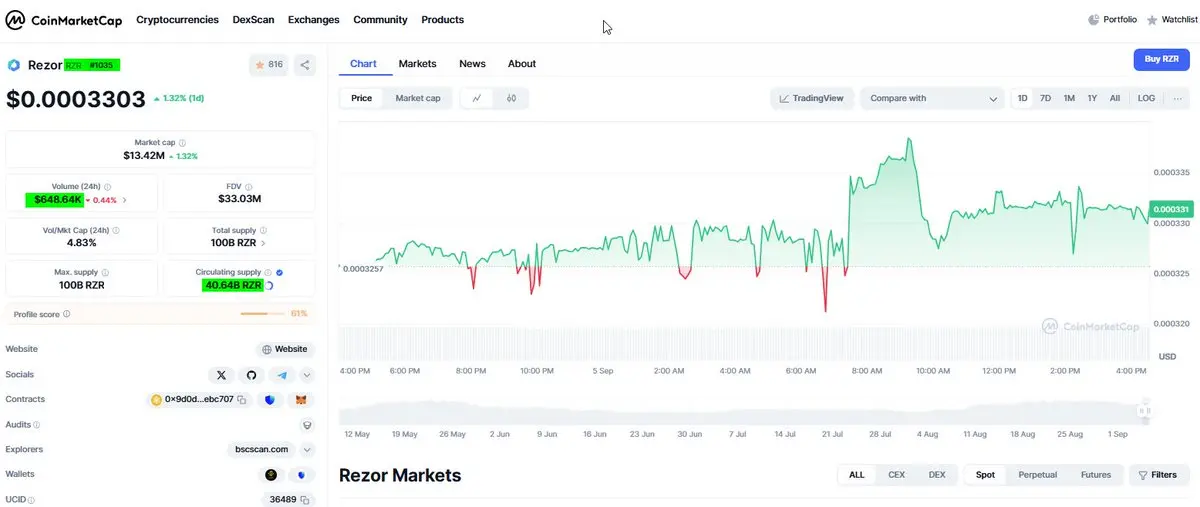Filter markets by DEX

tap(937, 475)
